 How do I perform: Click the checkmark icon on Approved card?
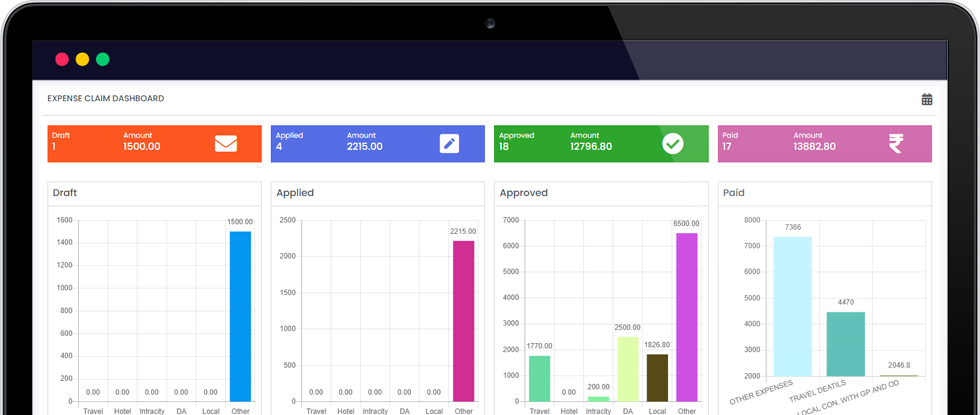tap(673, 144)
